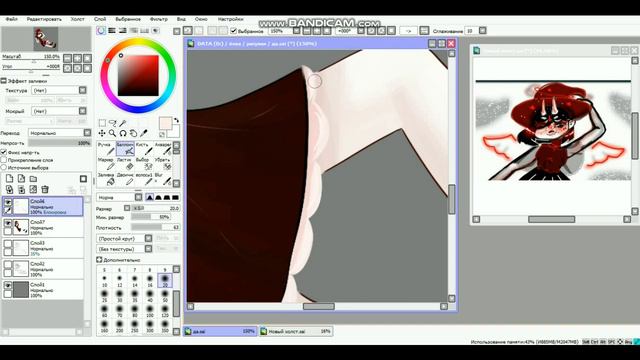Open the Холст menu
Image resolution: width=640 pixels, height=360 pixels.
point(78,19)
